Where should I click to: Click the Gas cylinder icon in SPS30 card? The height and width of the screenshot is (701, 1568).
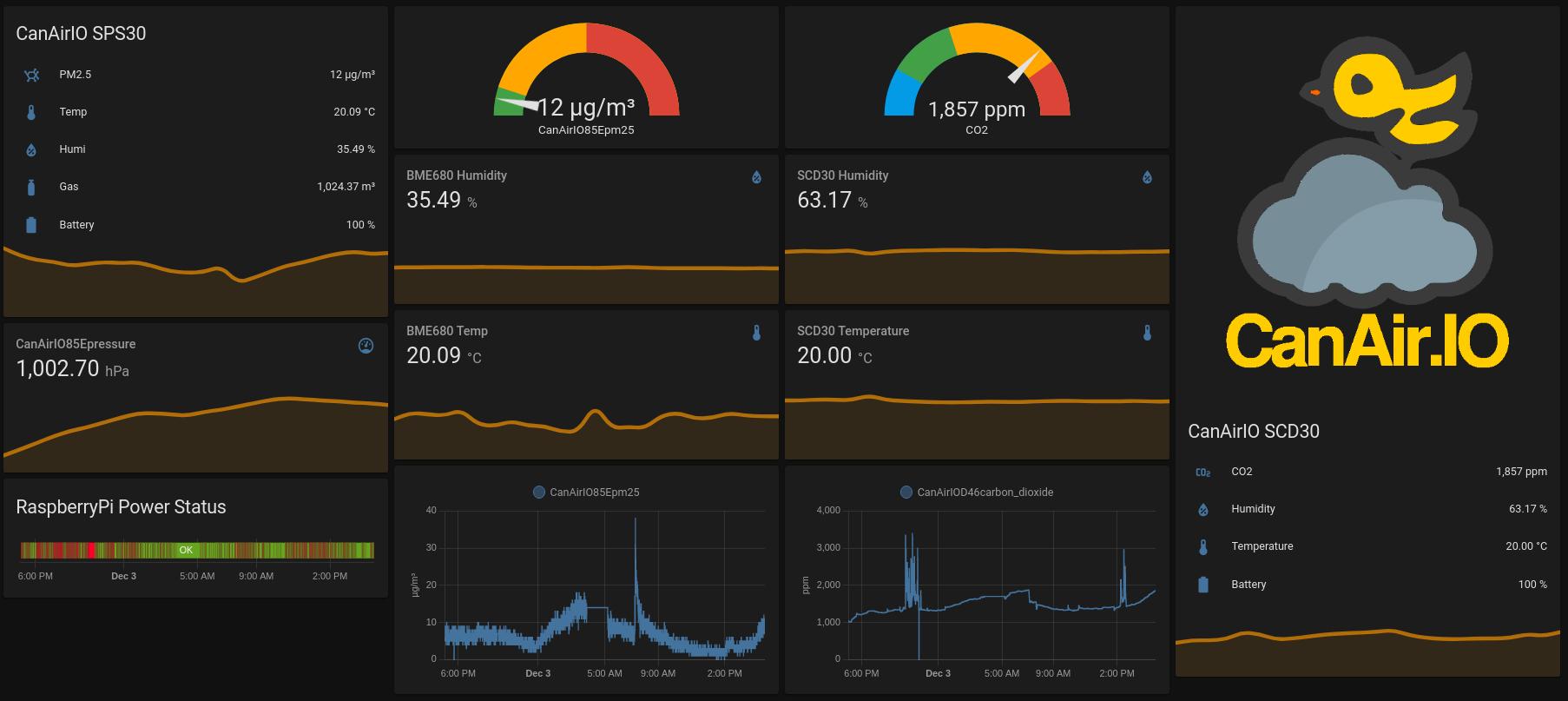coord(31,187)
